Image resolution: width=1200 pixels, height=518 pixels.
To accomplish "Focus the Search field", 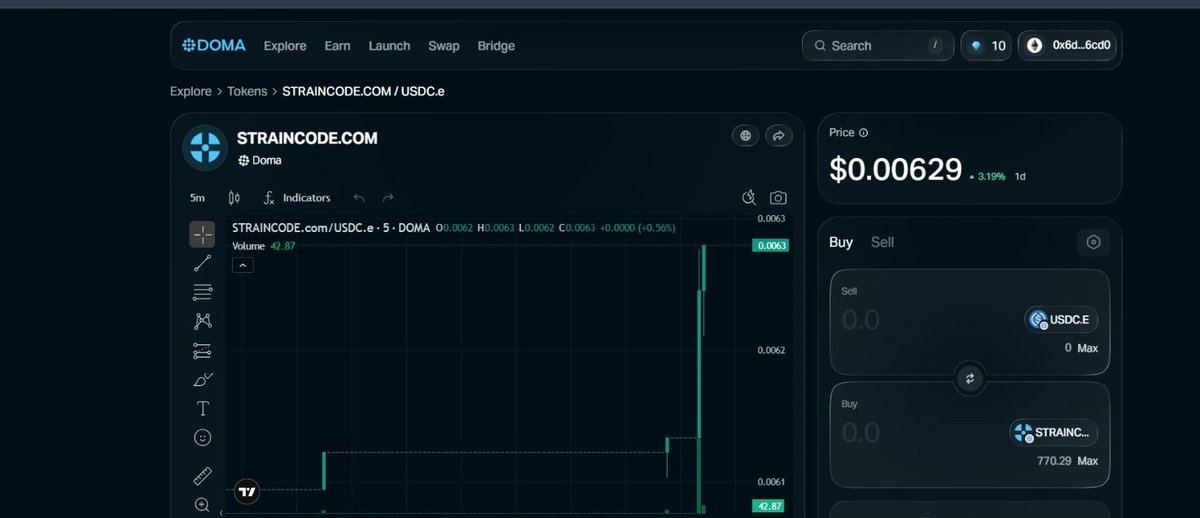I will 878,45.
